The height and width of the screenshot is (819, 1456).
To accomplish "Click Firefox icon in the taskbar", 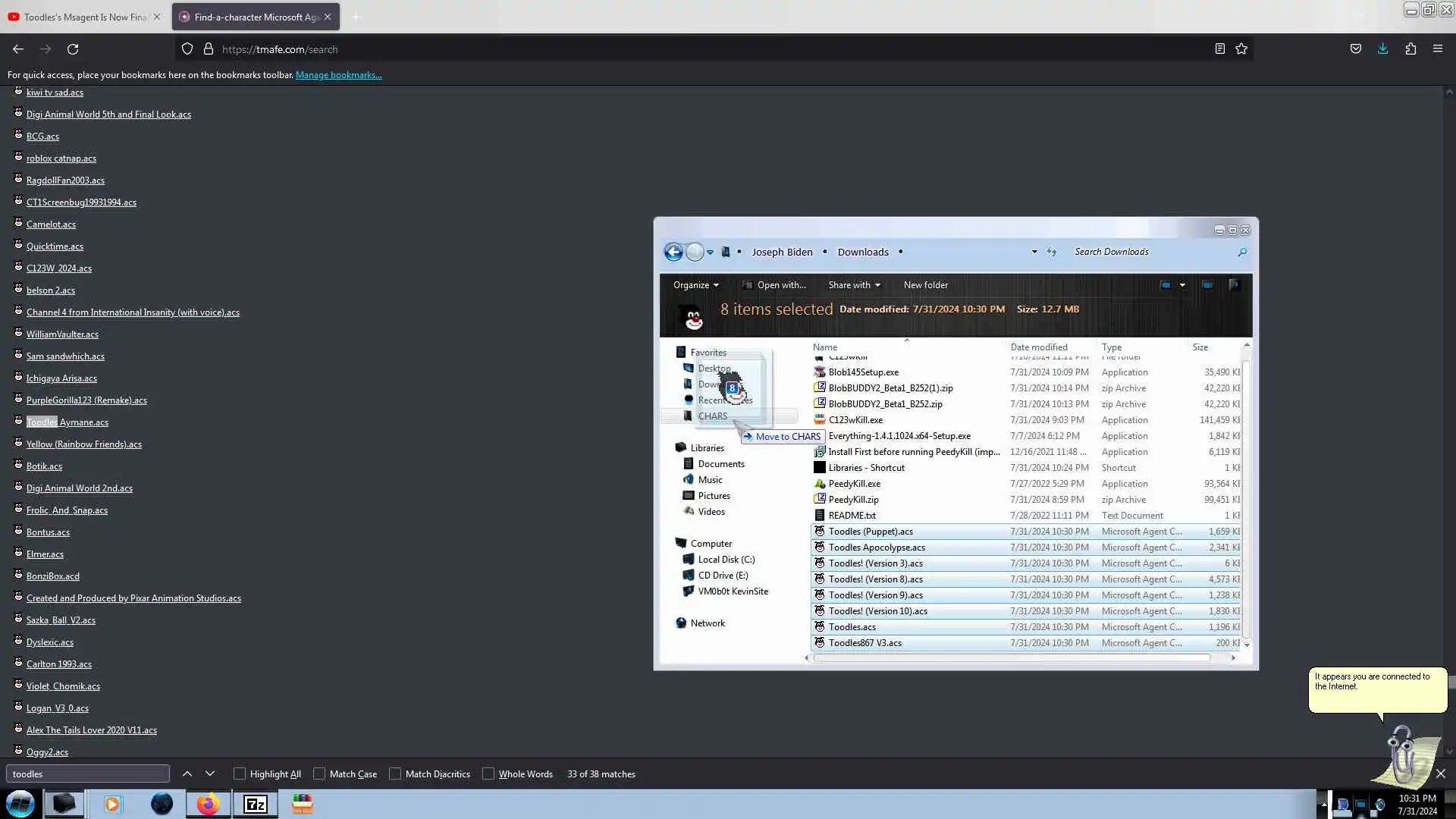I will pyautogui.click(x=208, y=804).
